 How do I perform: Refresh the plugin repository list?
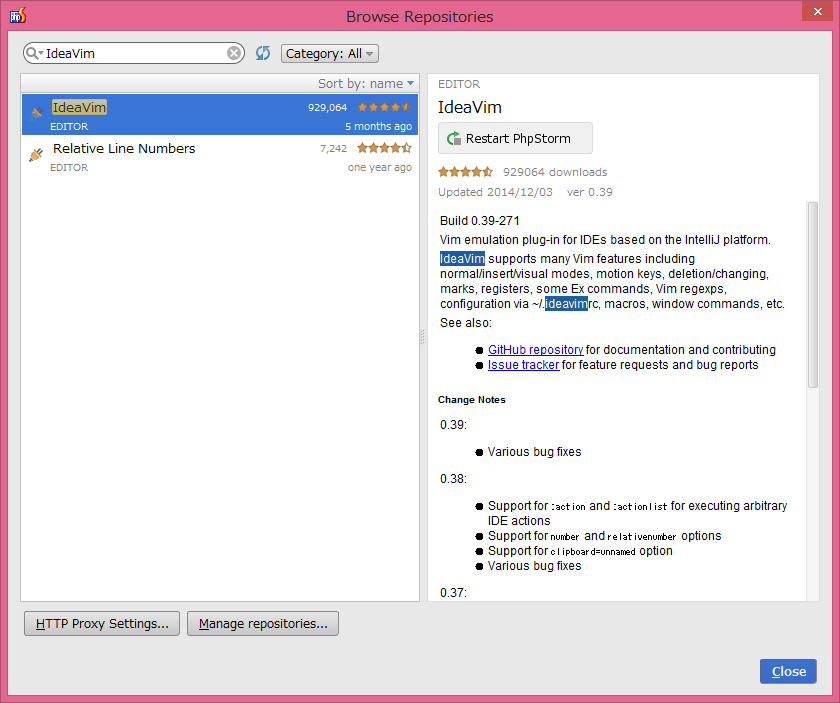[262, 52]
